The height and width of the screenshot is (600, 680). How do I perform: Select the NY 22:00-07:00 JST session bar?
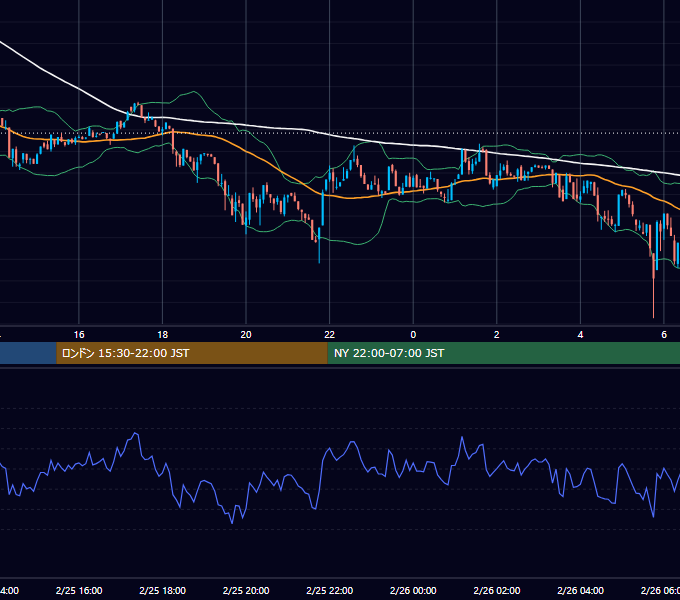tap(503, 353)
